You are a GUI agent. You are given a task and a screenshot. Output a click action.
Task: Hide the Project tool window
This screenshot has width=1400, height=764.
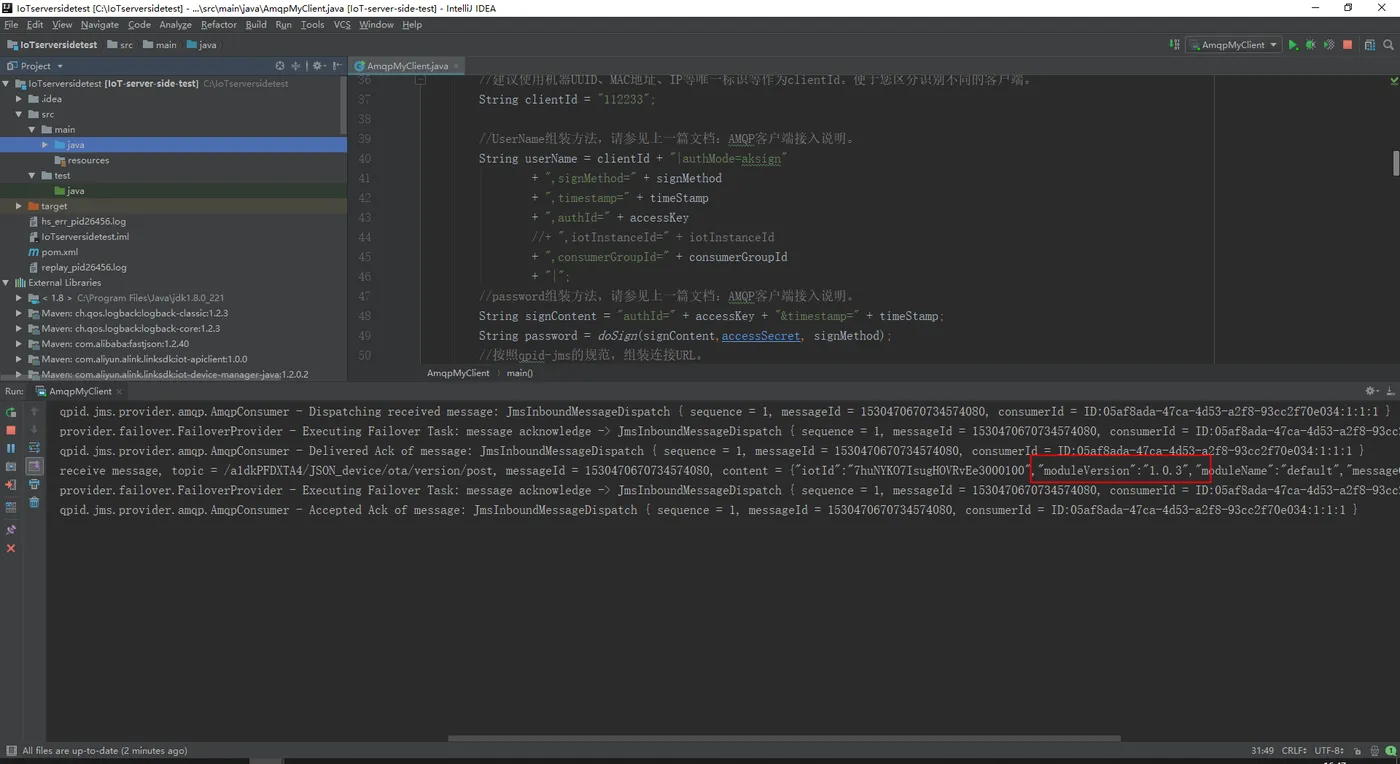pos(338,66)
